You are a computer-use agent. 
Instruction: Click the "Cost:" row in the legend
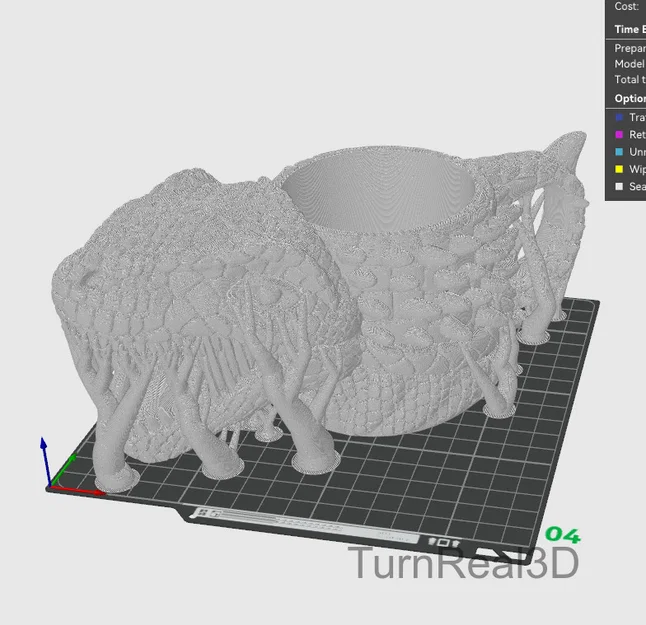point(626,6)
